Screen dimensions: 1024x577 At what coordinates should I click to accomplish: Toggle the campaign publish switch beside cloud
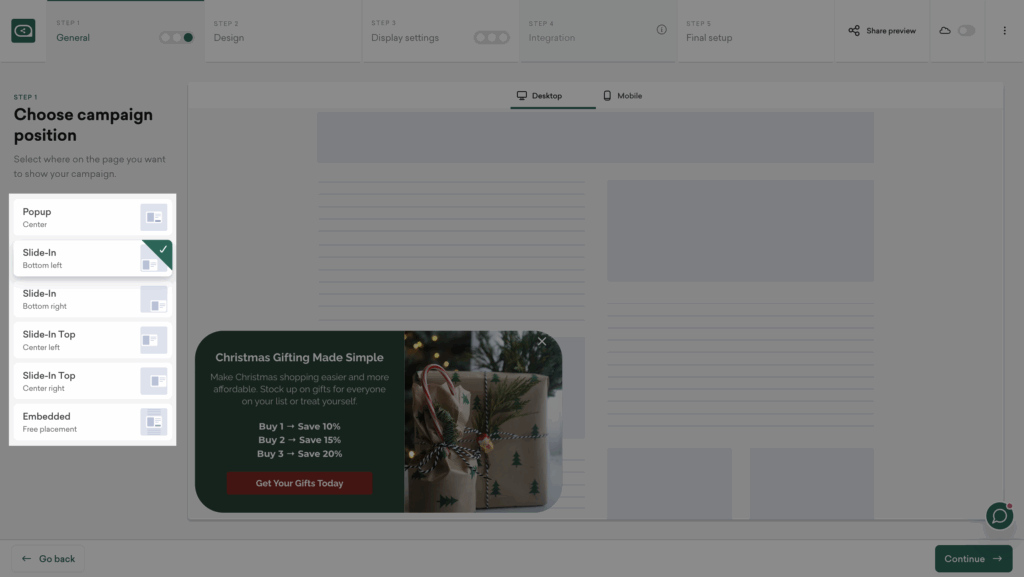[x=966, y=31]
